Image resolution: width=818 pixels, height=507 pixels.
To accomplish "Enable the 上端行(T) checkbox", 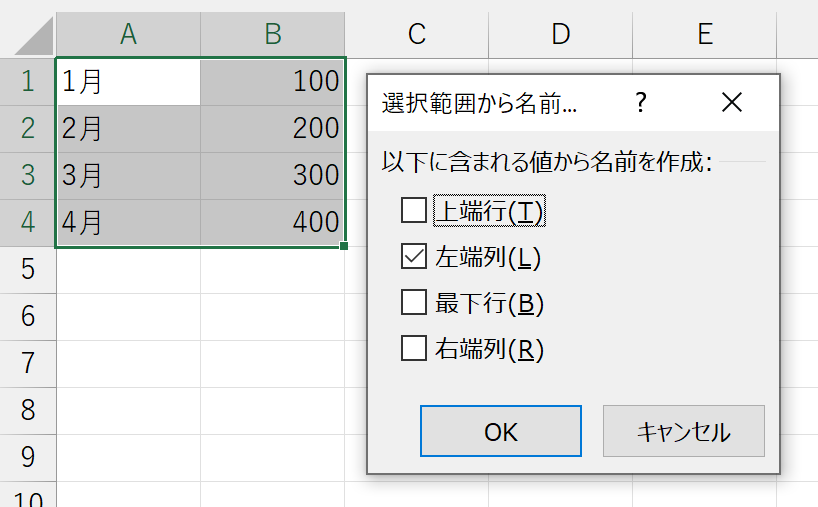I will pyautogui.click(x=414, y=210).
